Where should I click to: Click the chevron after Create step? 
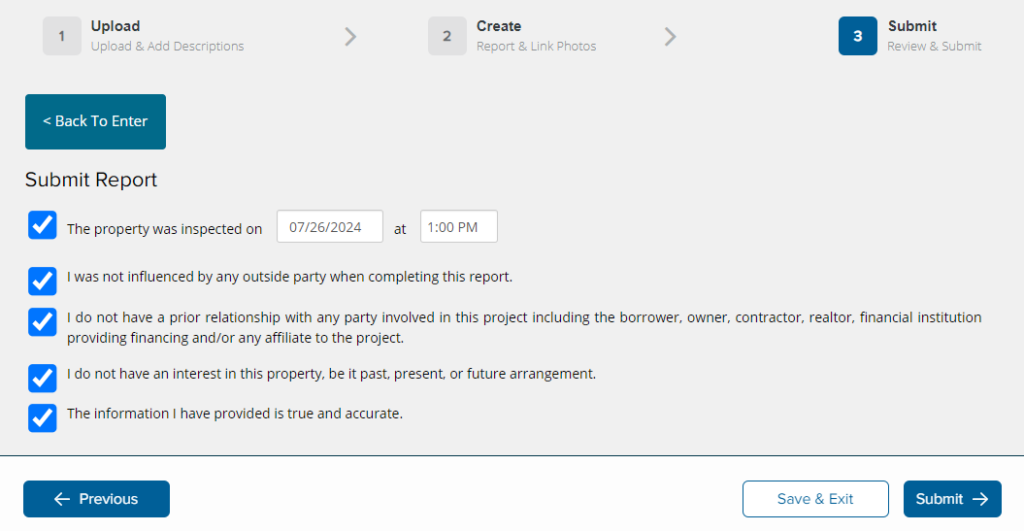tap(670, 37)
